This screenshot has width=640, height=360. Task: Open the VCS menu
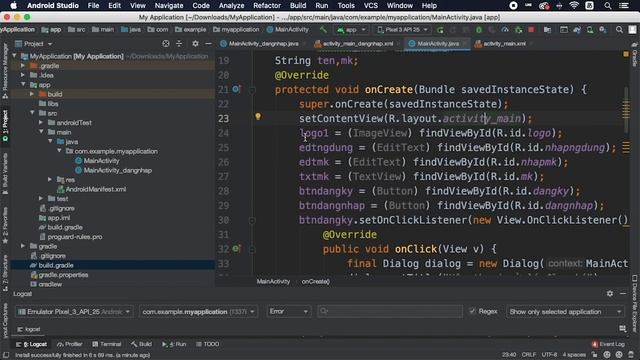[371, 6]
